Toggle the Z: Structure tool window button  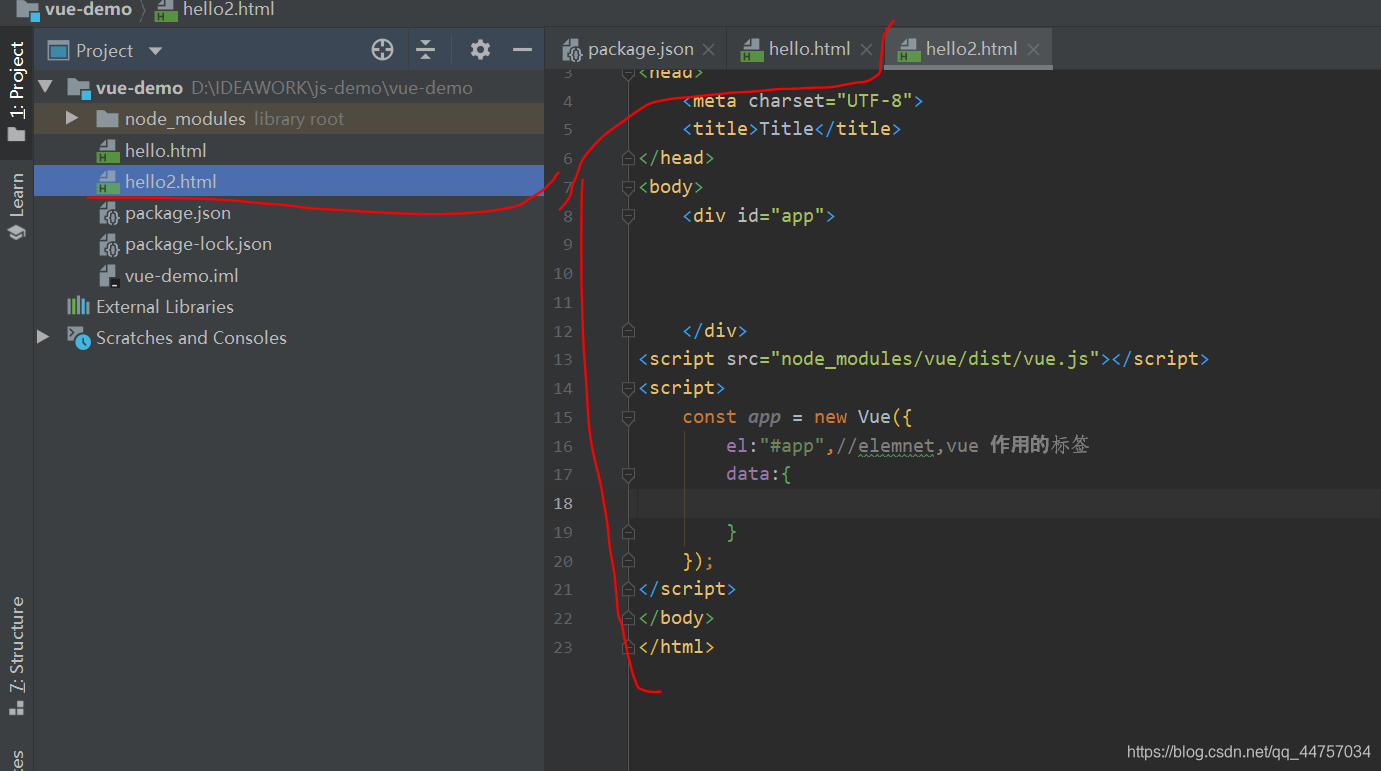coord(17,655)
